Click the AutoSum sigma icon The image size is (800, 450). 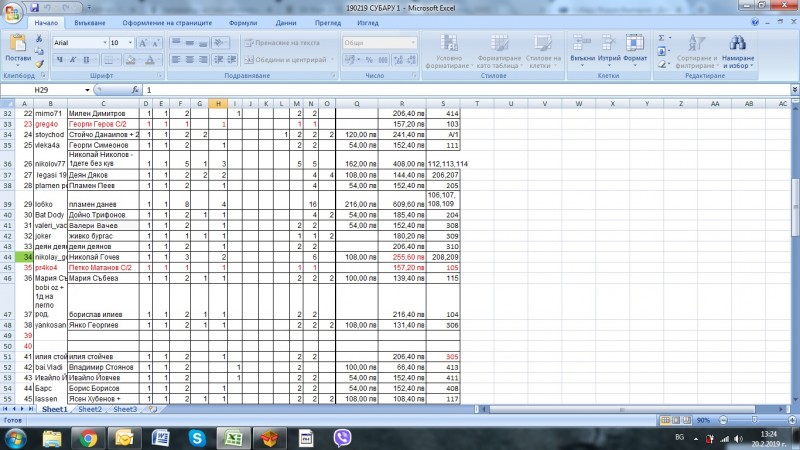[x=662, y=38]
